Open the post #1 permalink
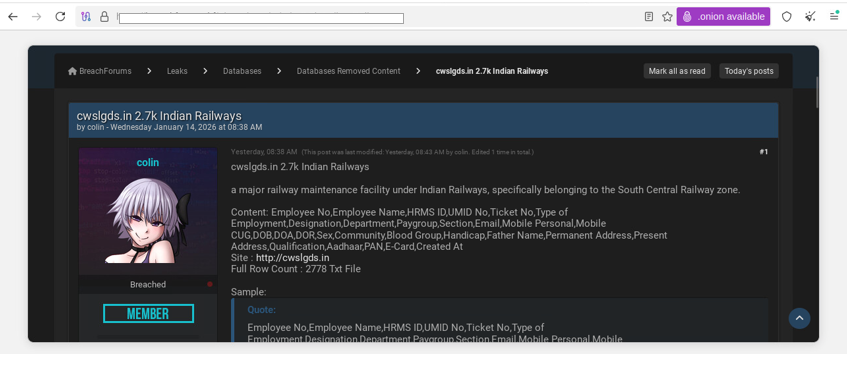This screenshot has height=370, width=847. [x=763, y=152]
